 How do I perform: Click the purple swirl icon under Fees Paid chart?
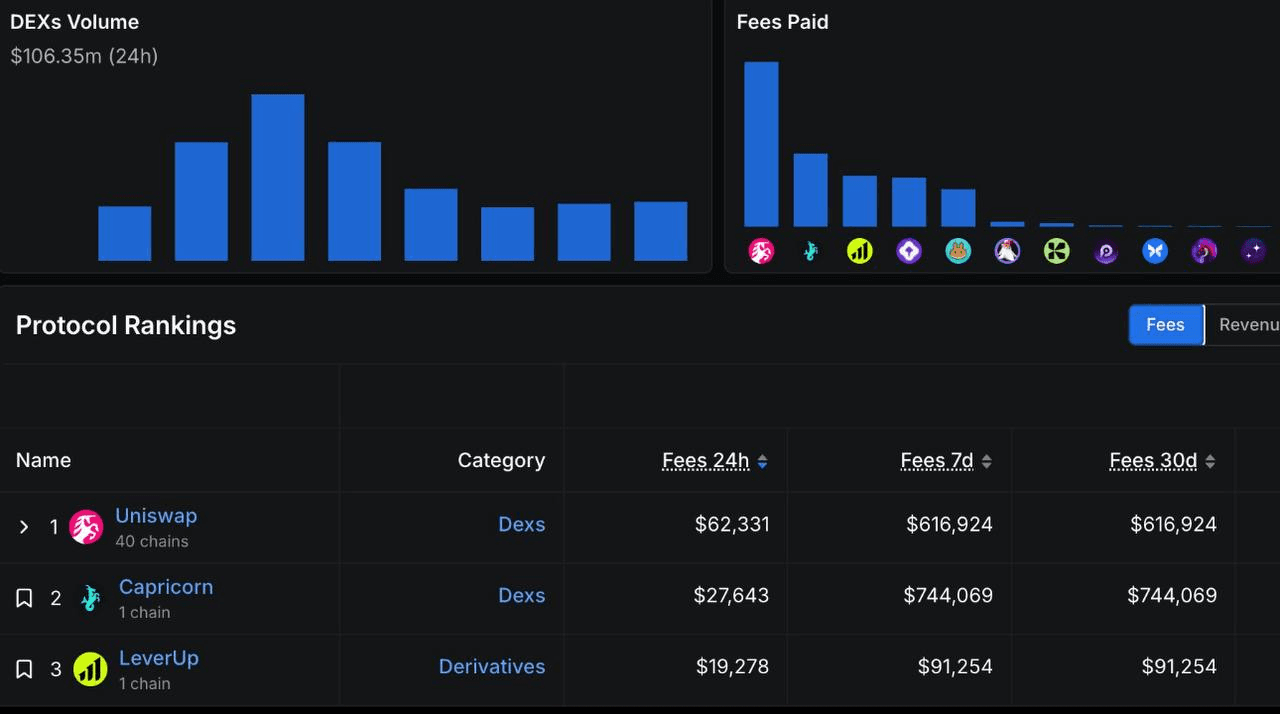1106,251
